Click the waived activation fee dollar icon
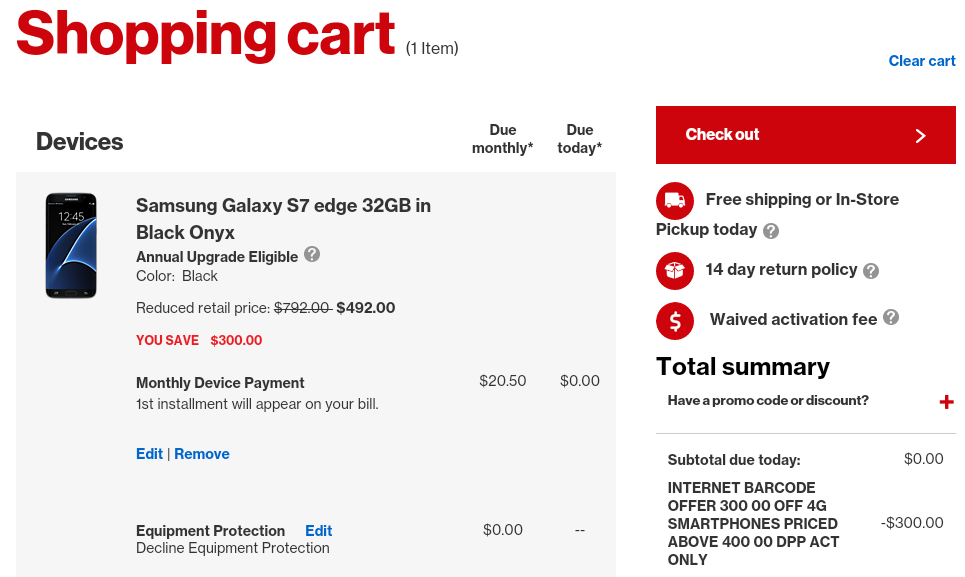Image resolution: width=965 pixels, height=577 pixels. [x=675, y=320]
